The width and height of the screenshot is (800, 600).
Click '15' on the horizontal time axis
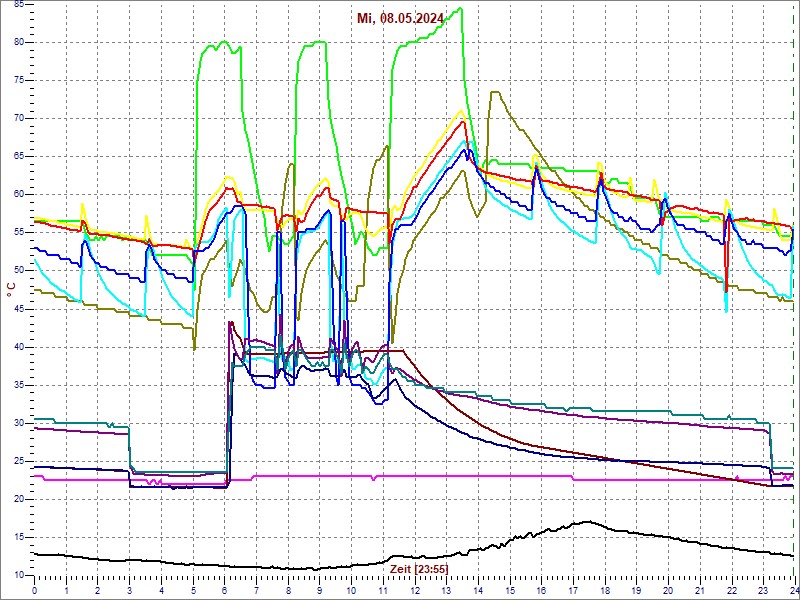pos(510,590)
